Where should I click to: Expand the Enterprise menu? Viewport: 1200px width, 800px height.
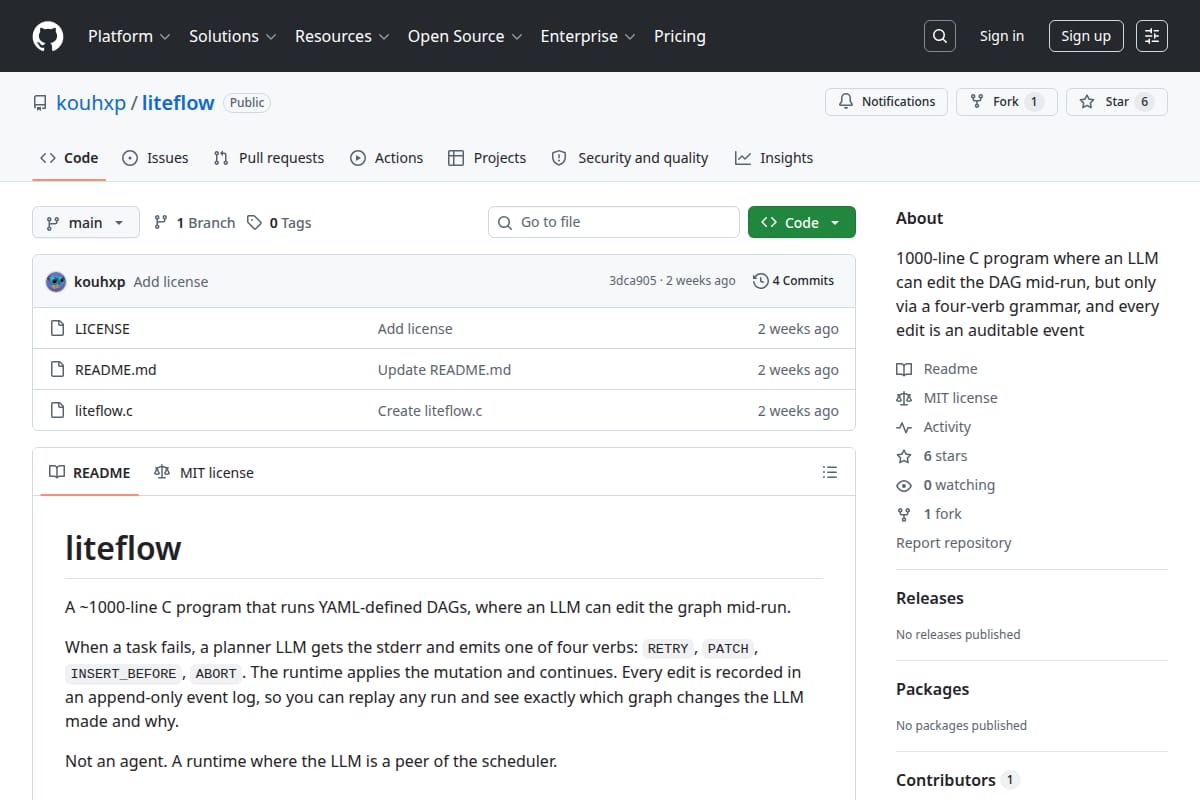coord(588,36)
